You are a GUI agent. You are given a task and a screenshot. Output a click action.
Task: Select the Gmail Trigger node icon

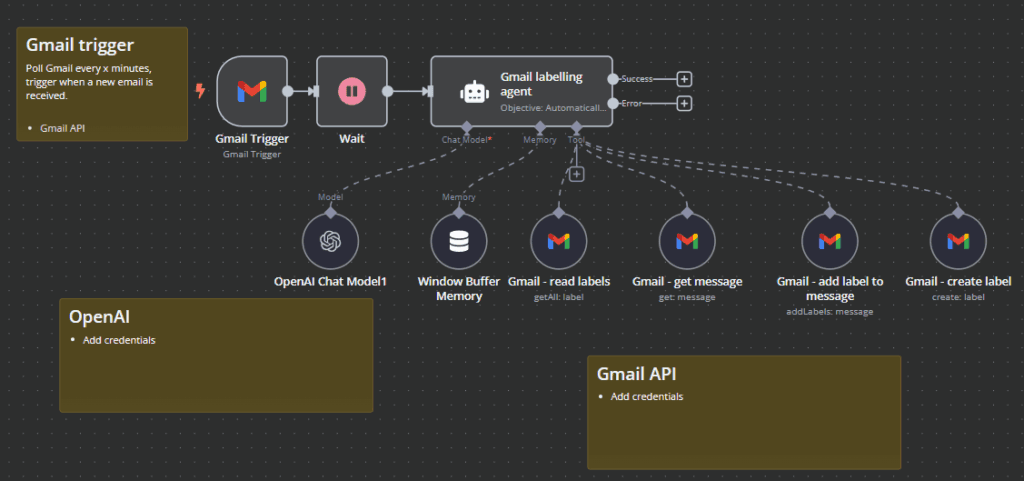252,91
